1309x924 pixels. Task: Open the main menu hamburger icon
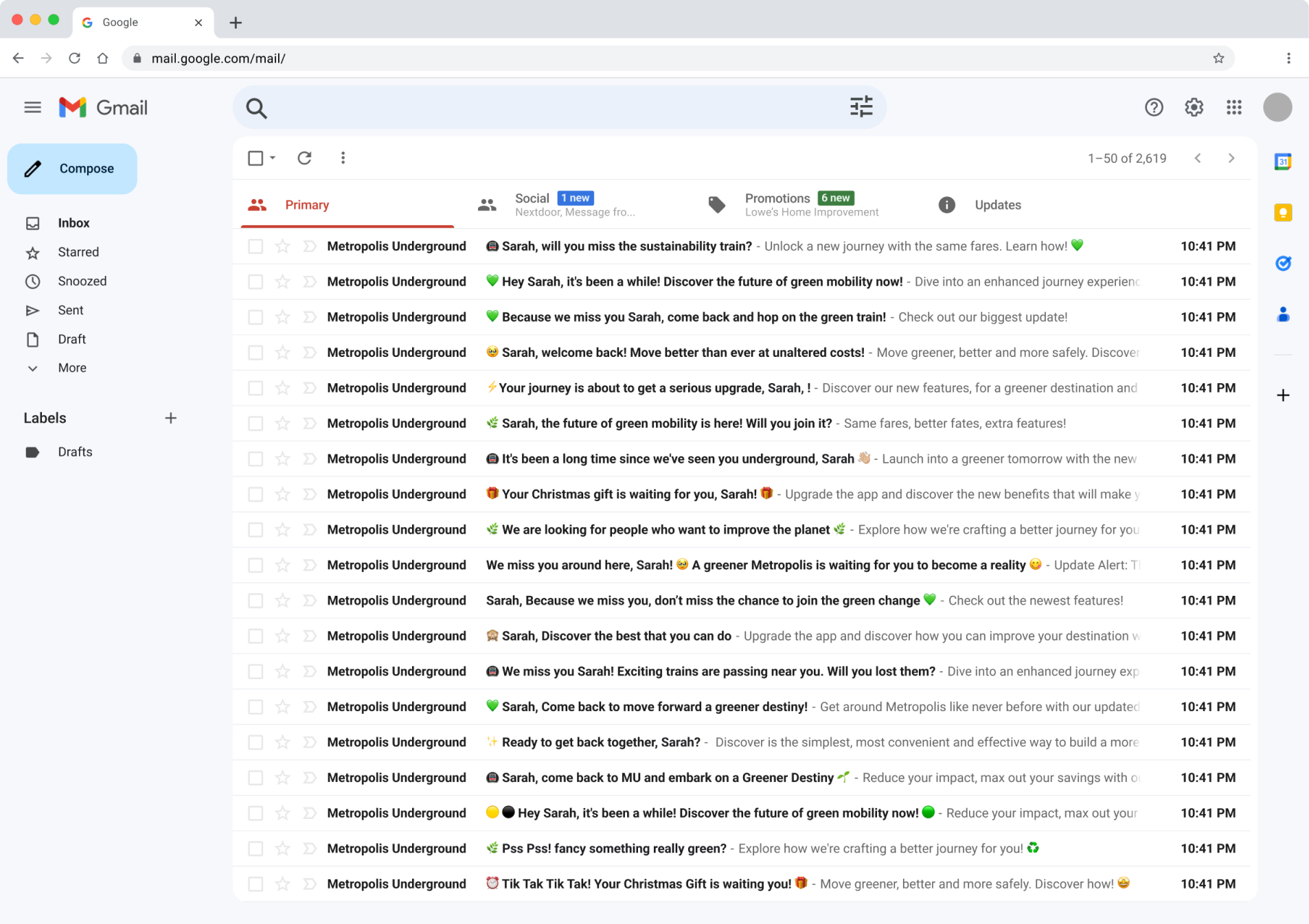point(32,107)
